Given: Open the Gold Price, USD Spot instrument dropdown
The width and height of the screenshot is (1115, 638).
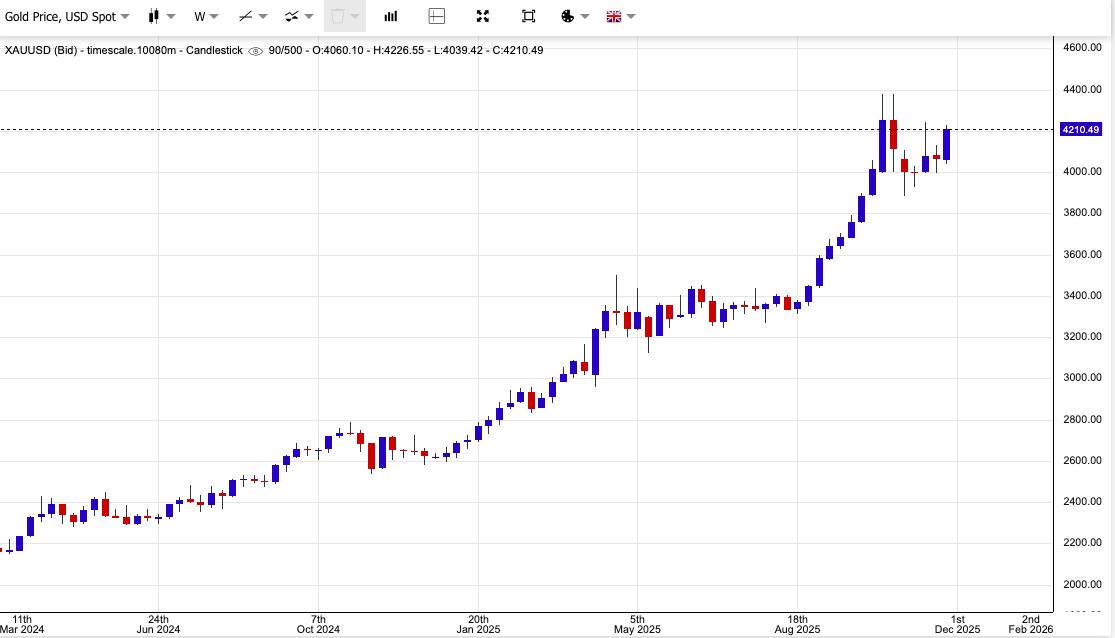Looking at the screenshot, I should click(x=67, y=16).
